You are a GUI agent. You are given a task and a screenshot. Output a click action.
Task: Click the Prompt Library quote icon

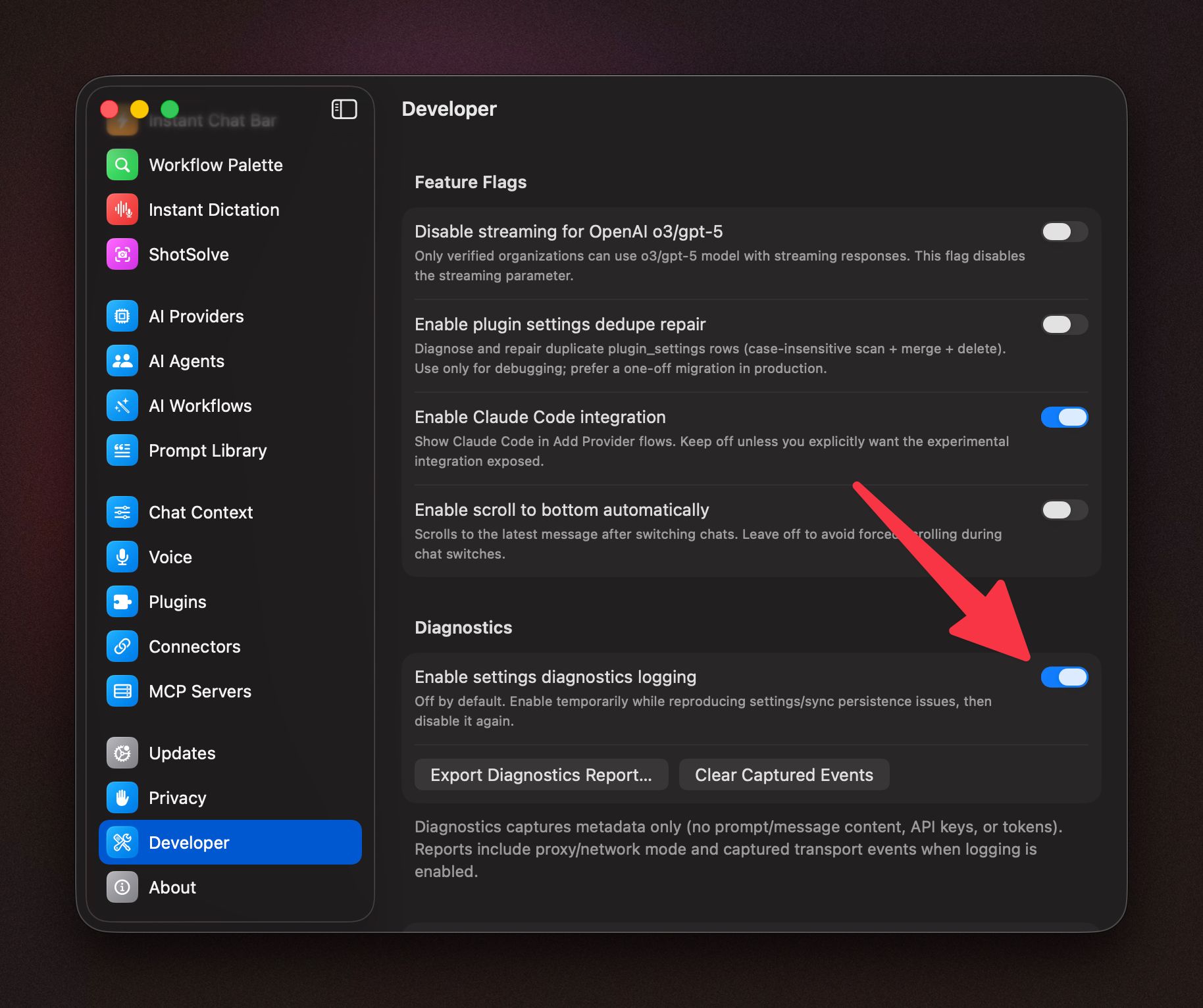pos(122,450)
